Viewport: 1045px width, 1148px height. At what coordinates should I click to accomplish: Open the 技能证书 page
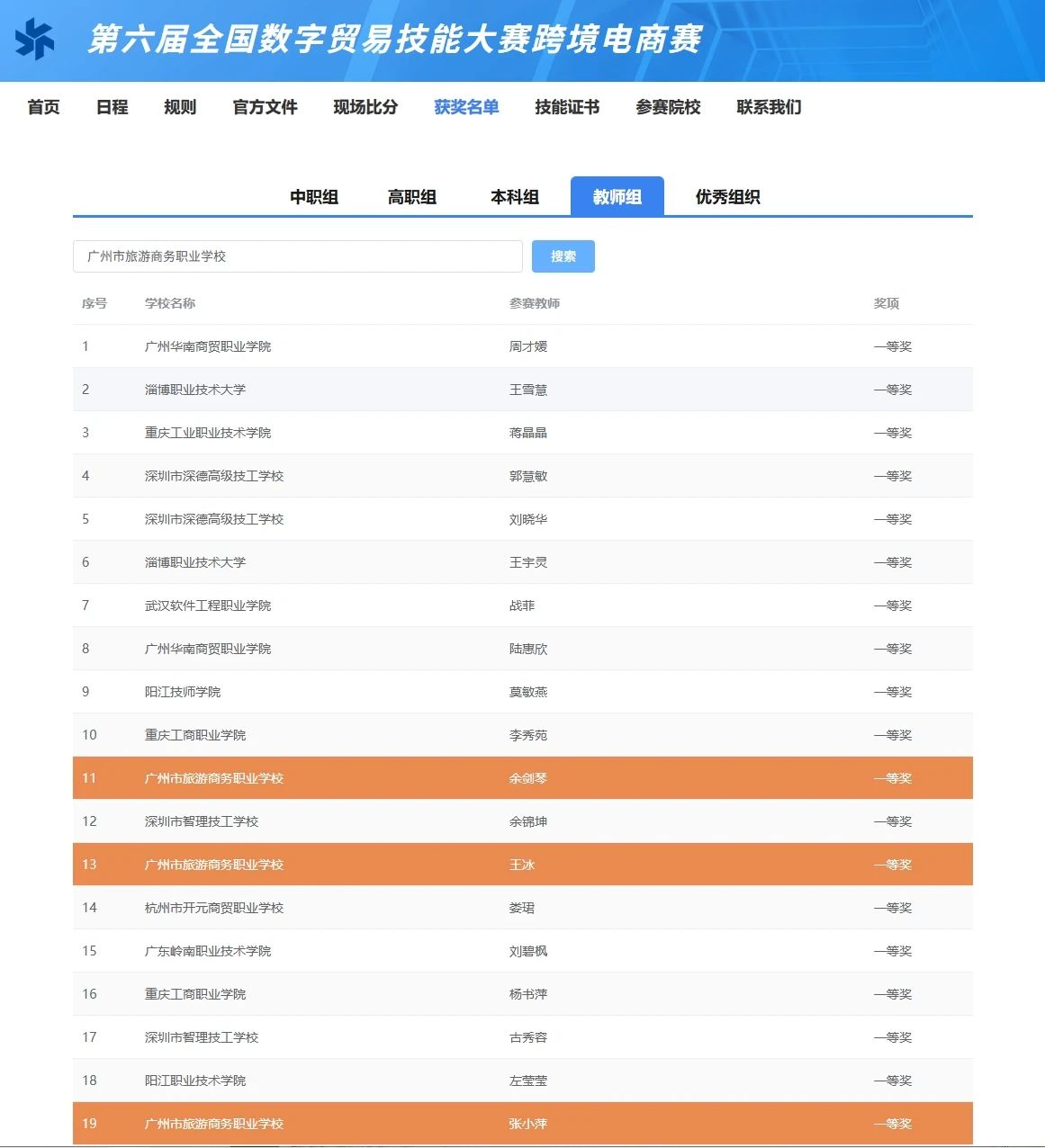click(567, 107)
